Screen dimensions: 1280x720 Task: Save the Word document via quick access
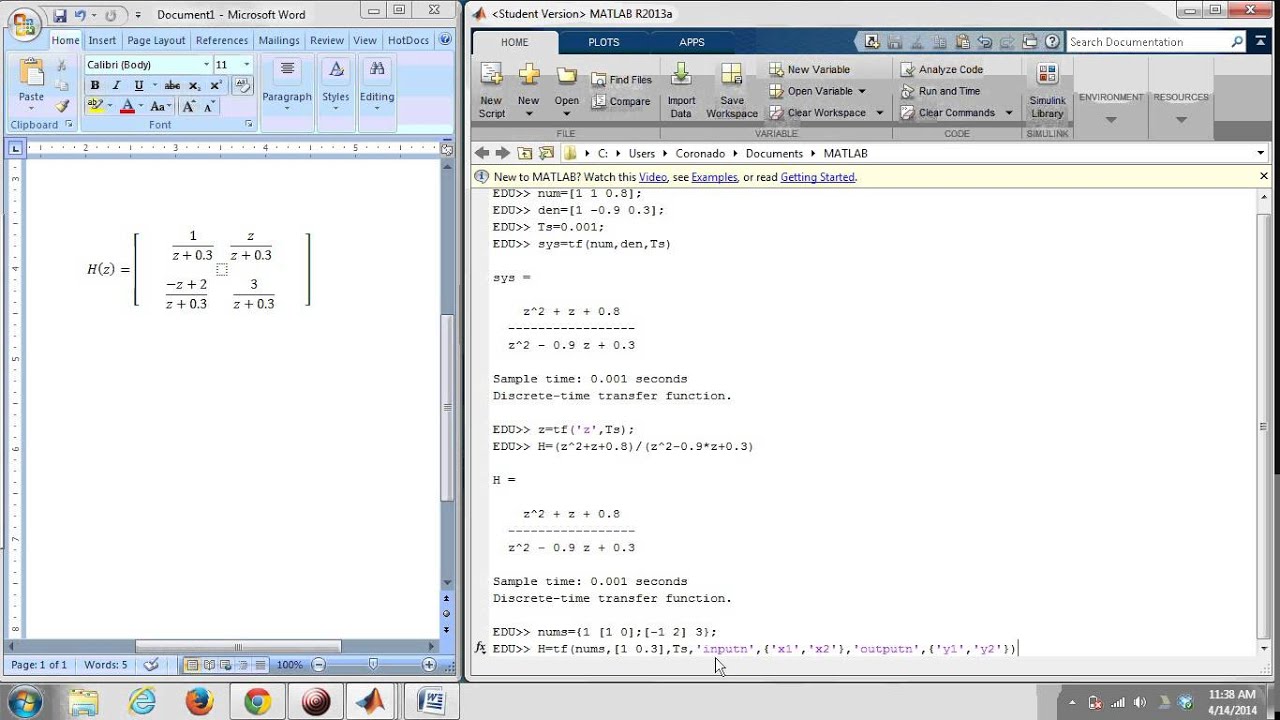[x=60, y=15]
